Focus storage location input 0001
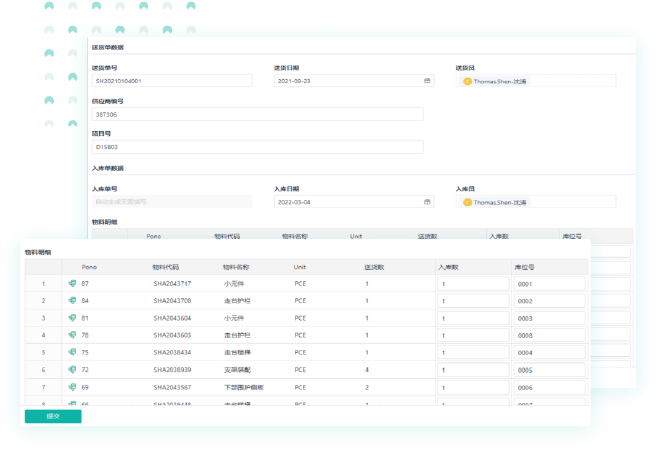Viewport: 657px width, 451px height. (x=549, y=284)
